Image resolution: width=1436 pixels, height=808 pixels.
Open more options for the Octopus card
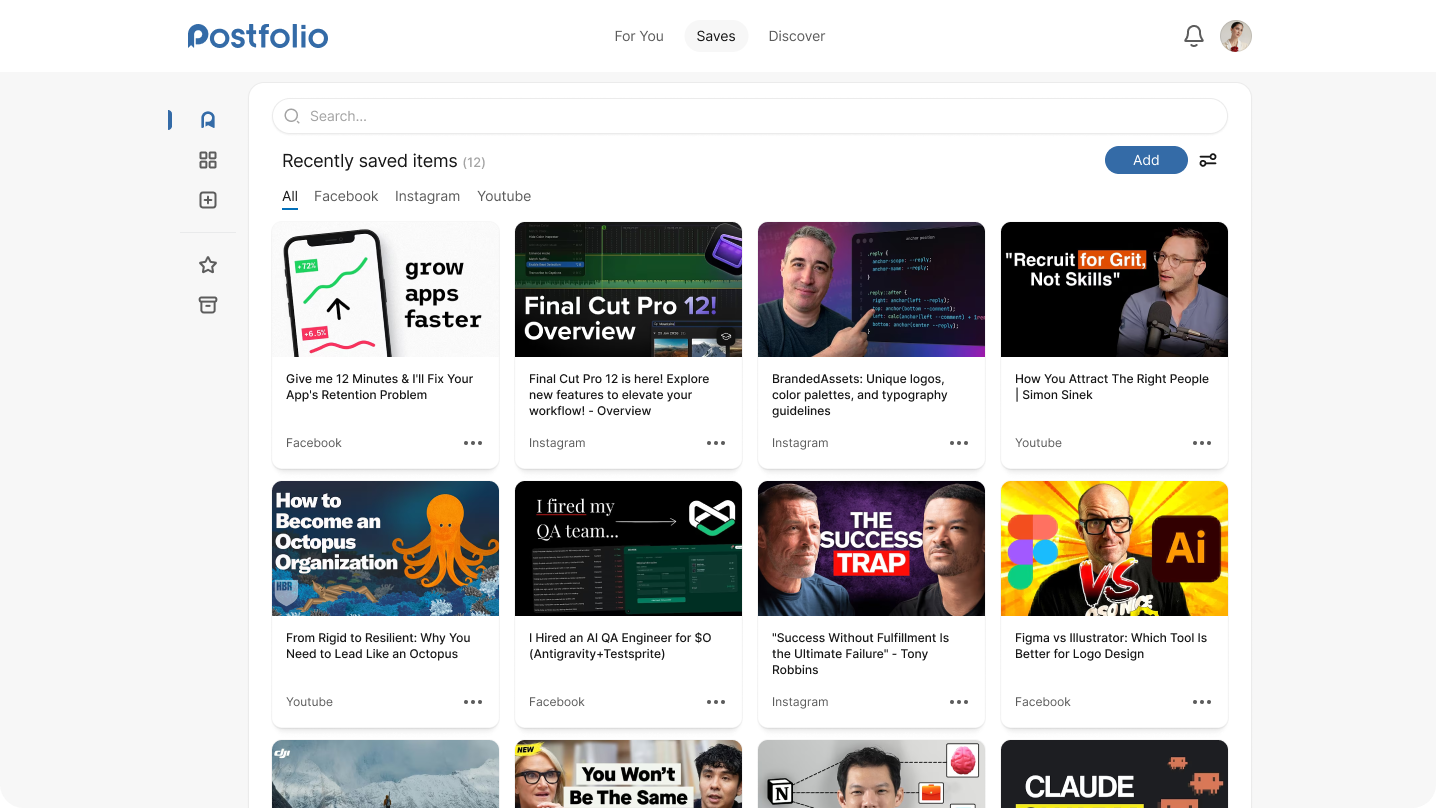[x=473, y=702]
